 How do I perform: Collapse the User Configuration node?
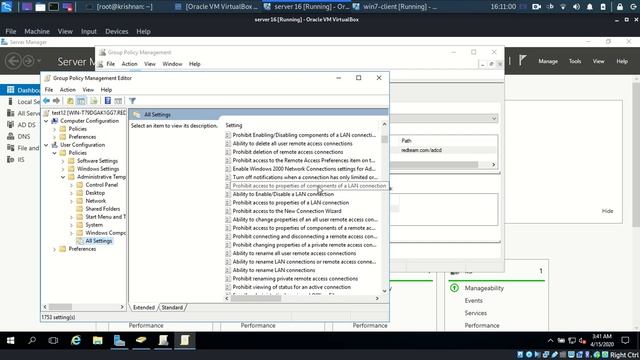pyautogui.click(x=47, y=145)
